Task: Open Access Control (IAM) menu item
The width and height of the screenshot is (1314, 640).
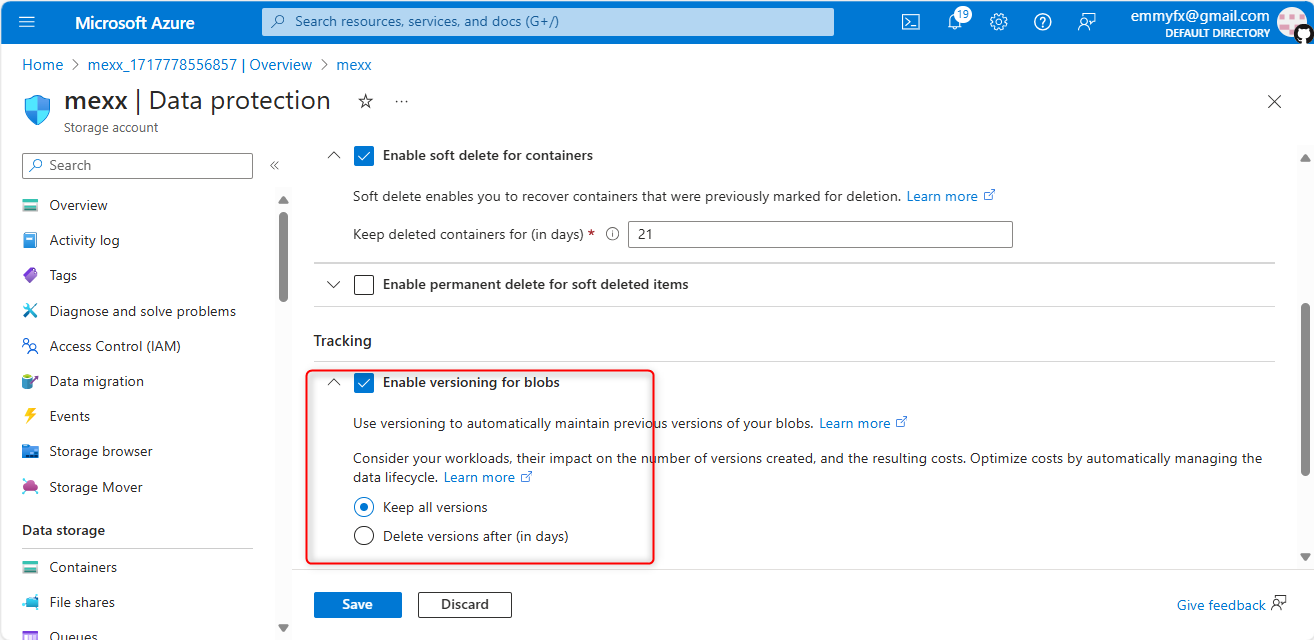Action: [x=115, y=346]
